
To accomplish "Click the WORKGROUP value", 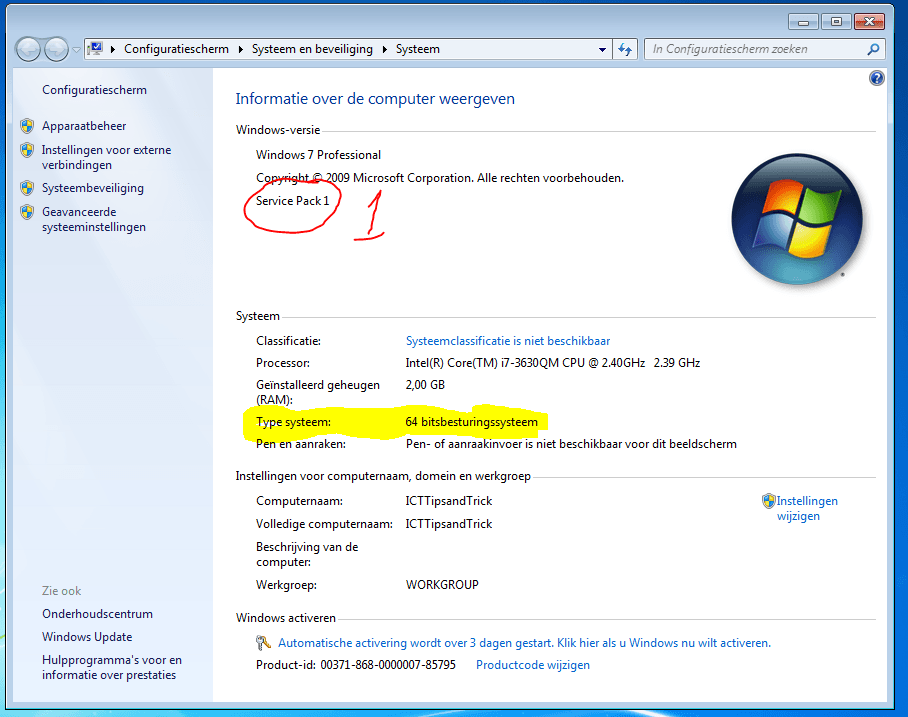I will click(442, 585).
